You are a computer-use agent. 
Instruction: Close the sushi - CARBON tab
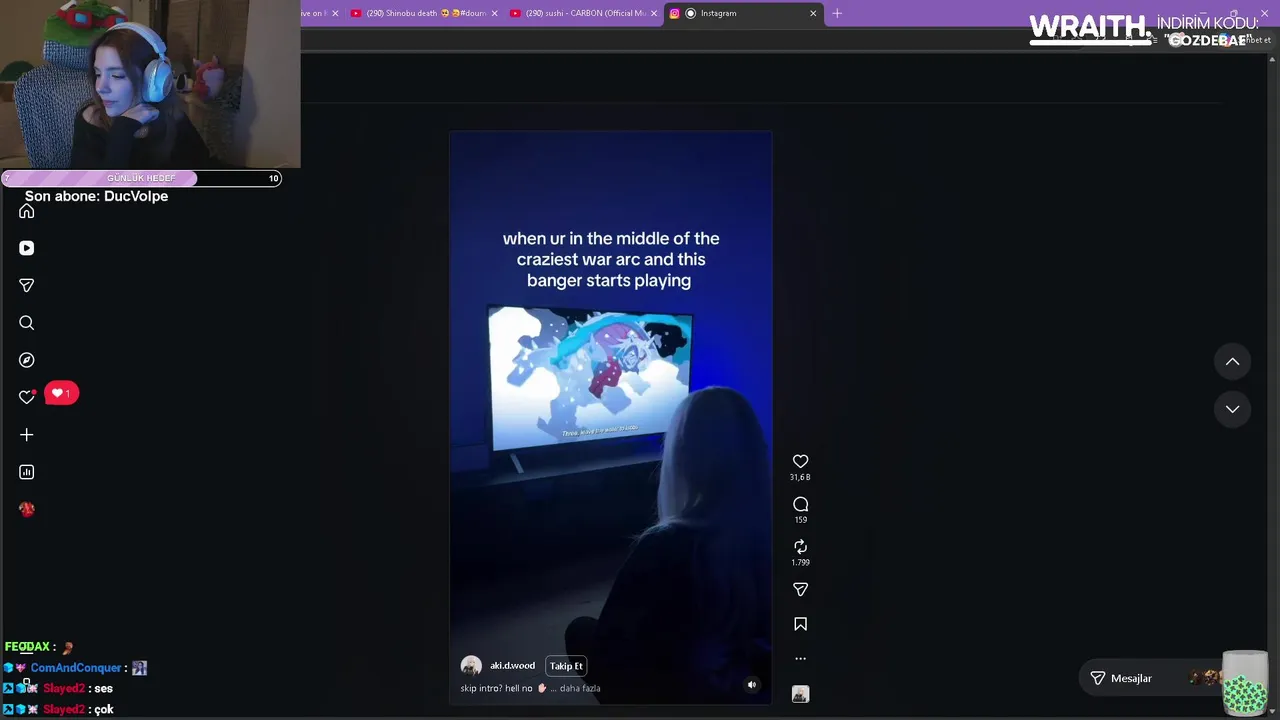[654, 13]
